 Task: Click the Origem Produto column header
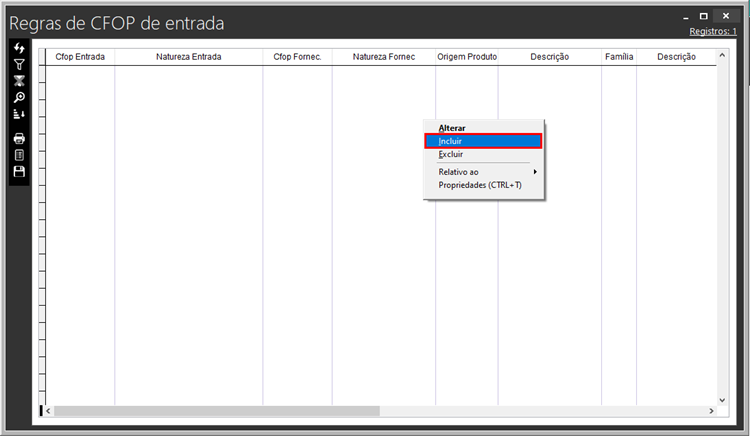[467, 57]
